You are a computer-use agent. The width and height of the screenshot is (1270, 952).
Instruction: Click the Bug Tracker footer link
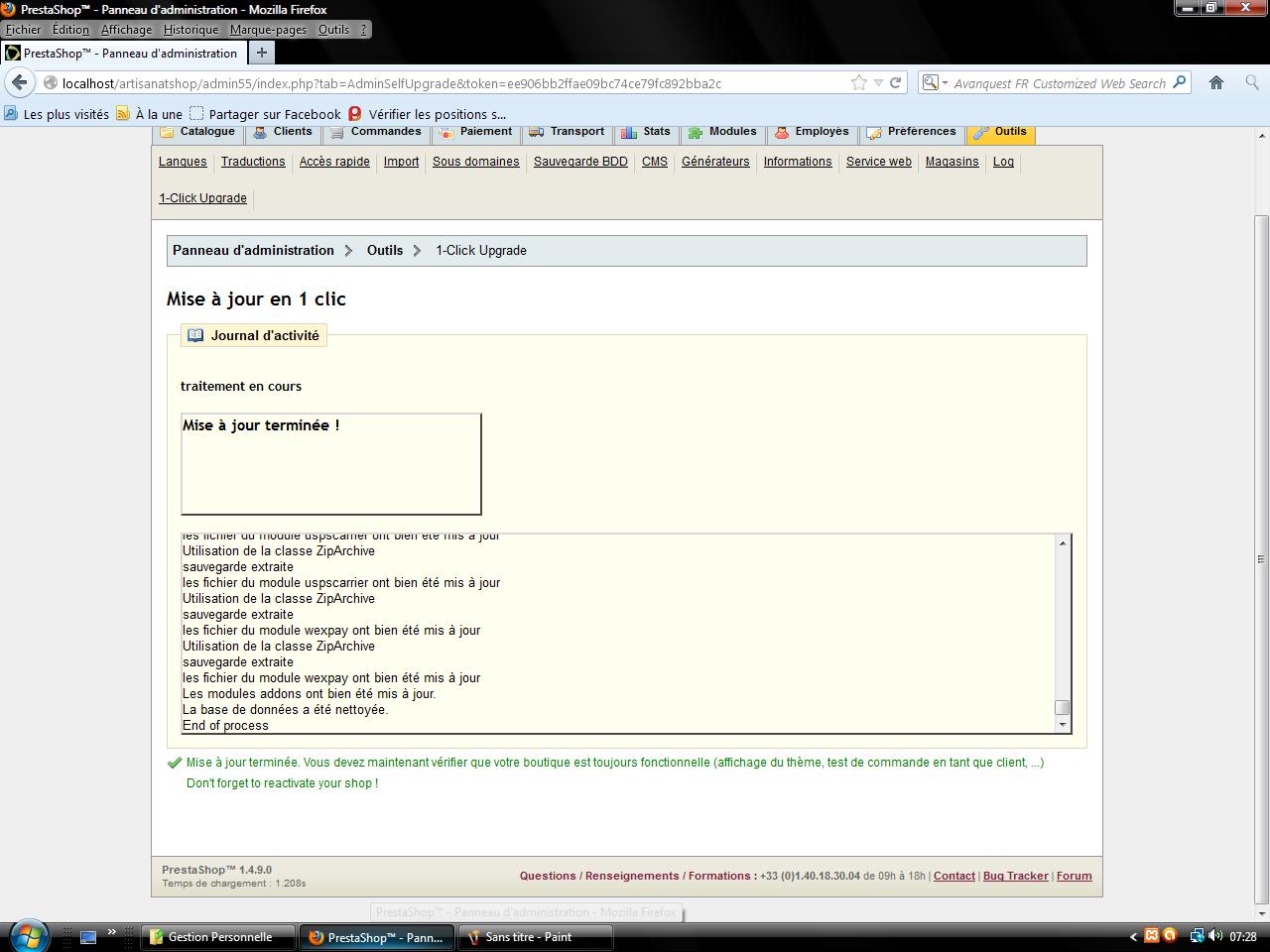[1016, 876]
